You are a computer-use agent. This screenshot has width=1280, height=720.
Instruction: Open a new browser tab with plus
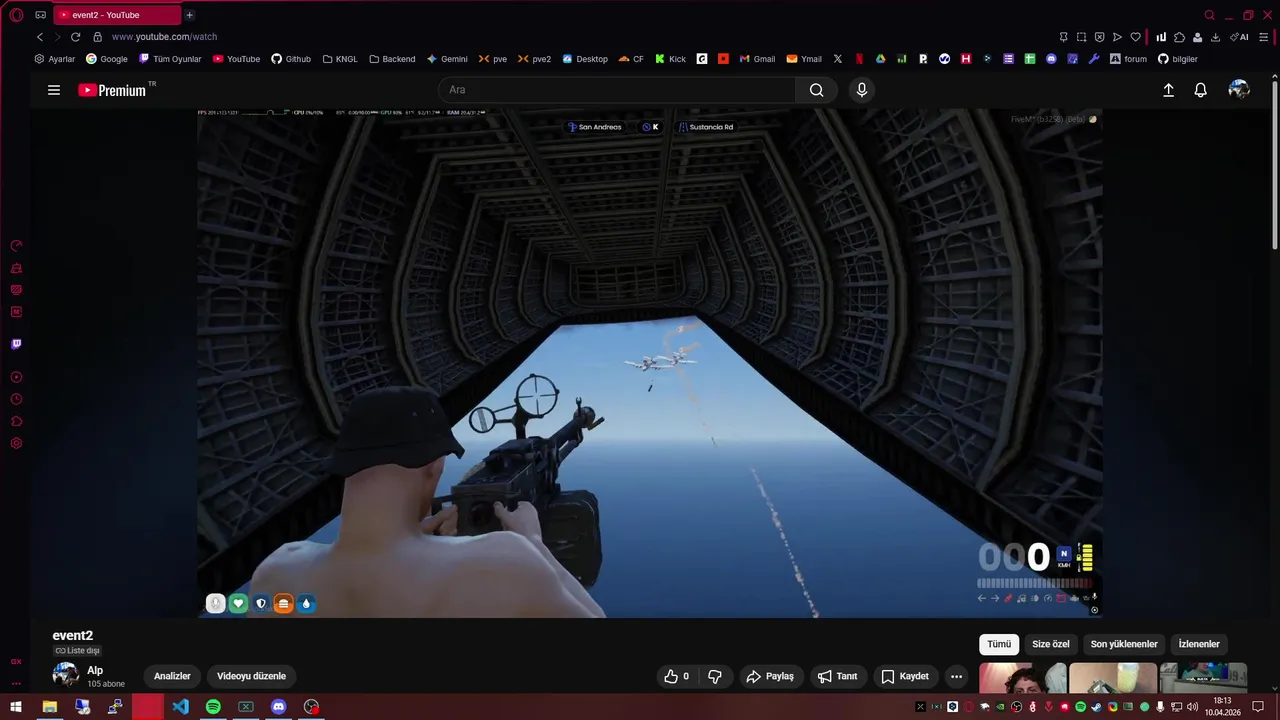coord(189,15)
